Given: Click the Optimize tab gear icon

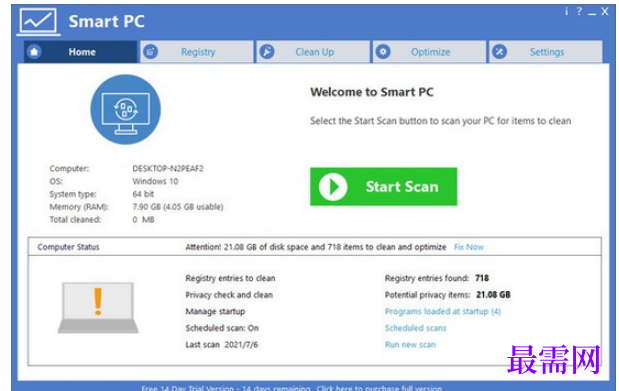Looking at the screenshot, I should pyautogui.click(x=383, y=52).
